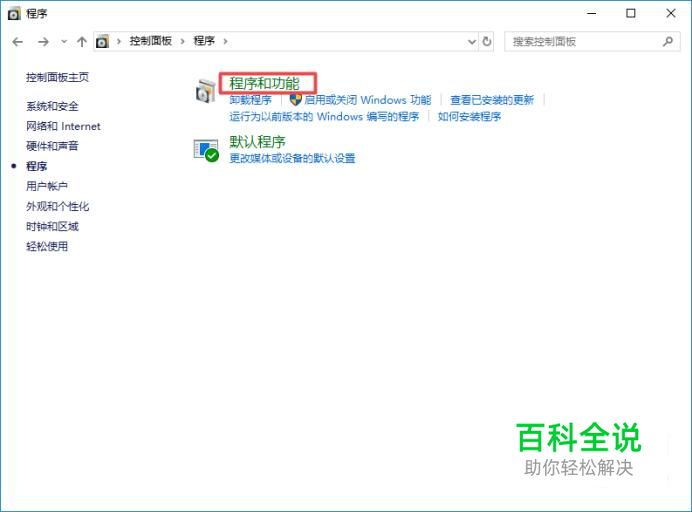The image size is (692, 512).
Task: Open address bar history dropdown
Action: (472, 42)
